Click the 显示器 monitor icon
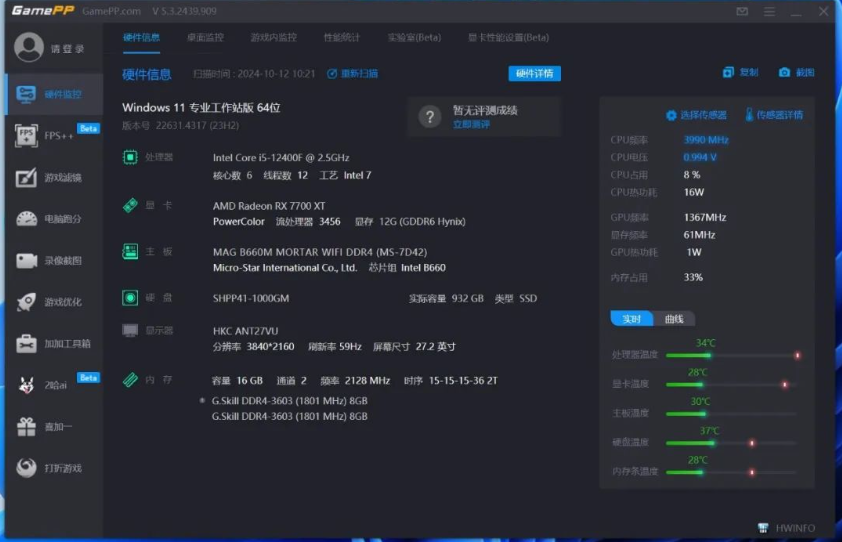This screenshot has width=842, height=542. (x=130, y=330)
